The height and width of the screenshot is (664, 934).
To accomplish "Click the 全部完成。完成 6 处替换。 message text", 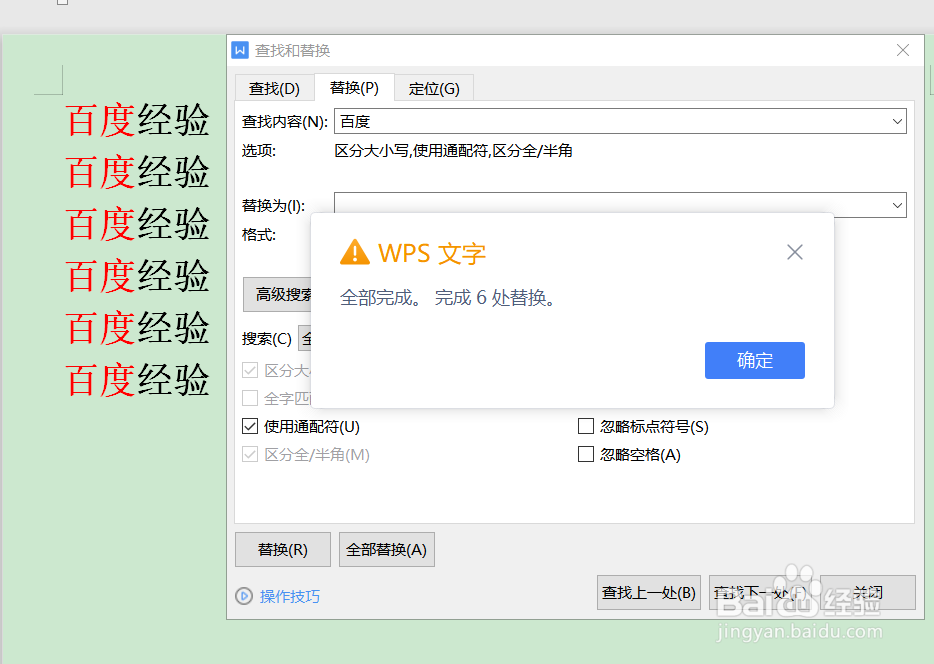I will 448,297.
